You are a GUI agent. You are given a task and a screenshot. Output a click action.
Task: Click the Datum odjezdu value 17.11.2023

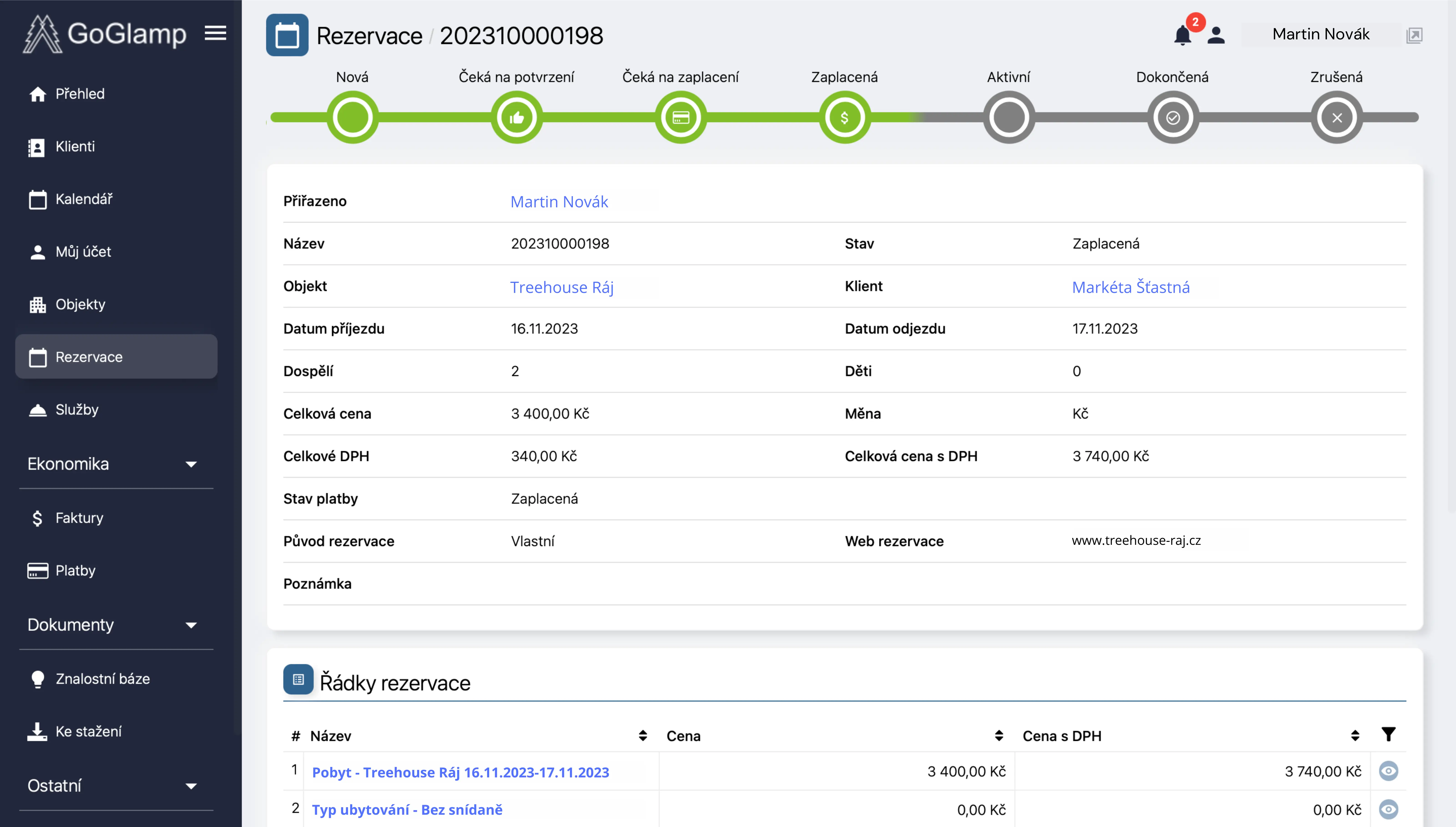point(1105,329)
